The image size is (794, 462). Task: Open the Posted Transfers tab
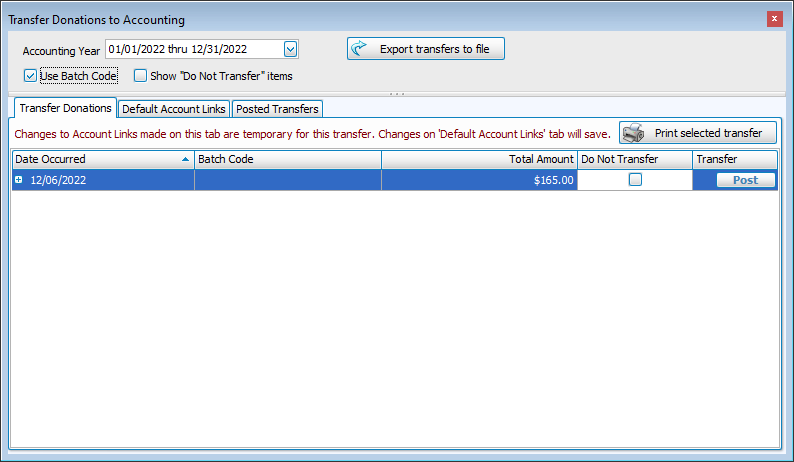pyautogui.click(x=277, y=109)
